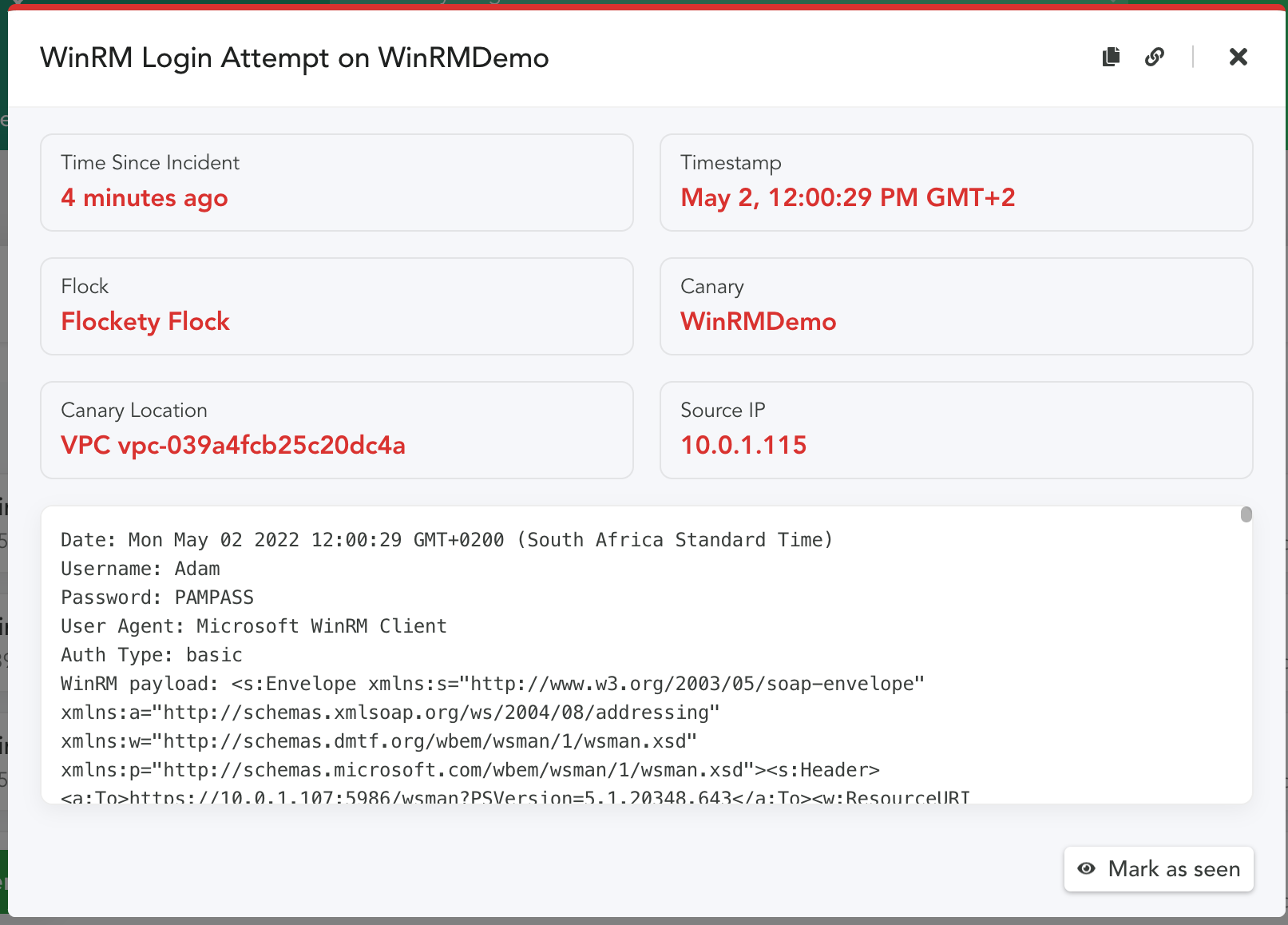Copy incident details with the clipboard icon

1111,57
